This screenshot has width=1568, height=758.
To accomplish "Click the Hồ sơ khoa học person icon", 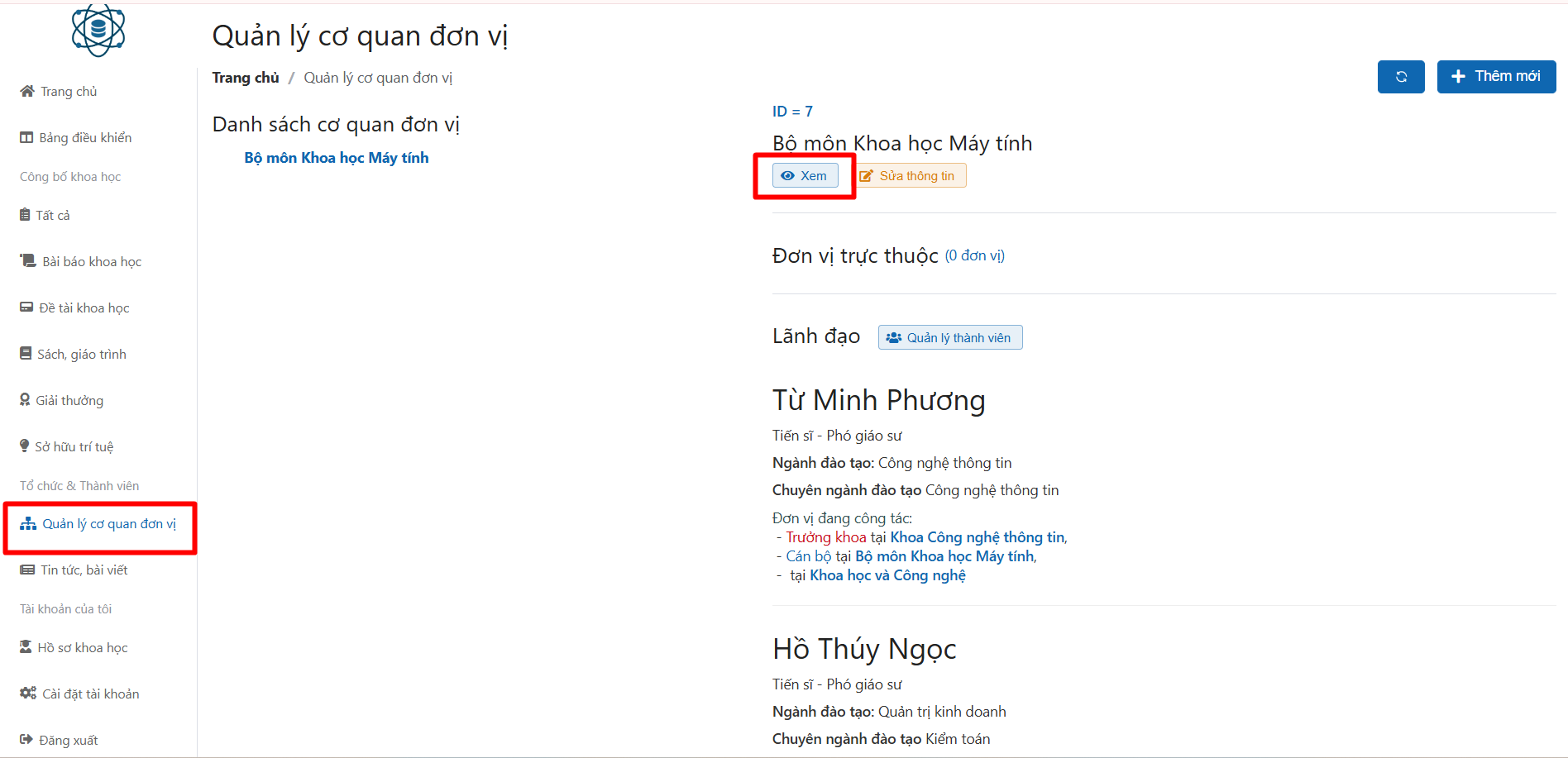I will (25, 647).
